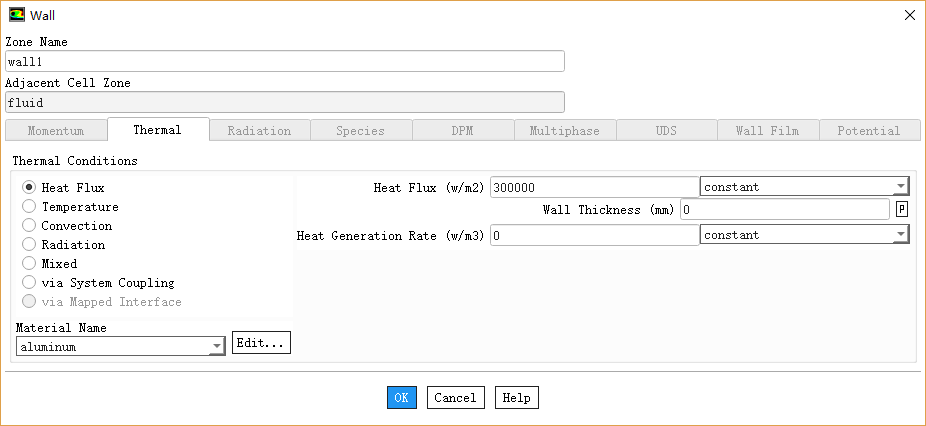Focus the Zone Name text field

285,61
